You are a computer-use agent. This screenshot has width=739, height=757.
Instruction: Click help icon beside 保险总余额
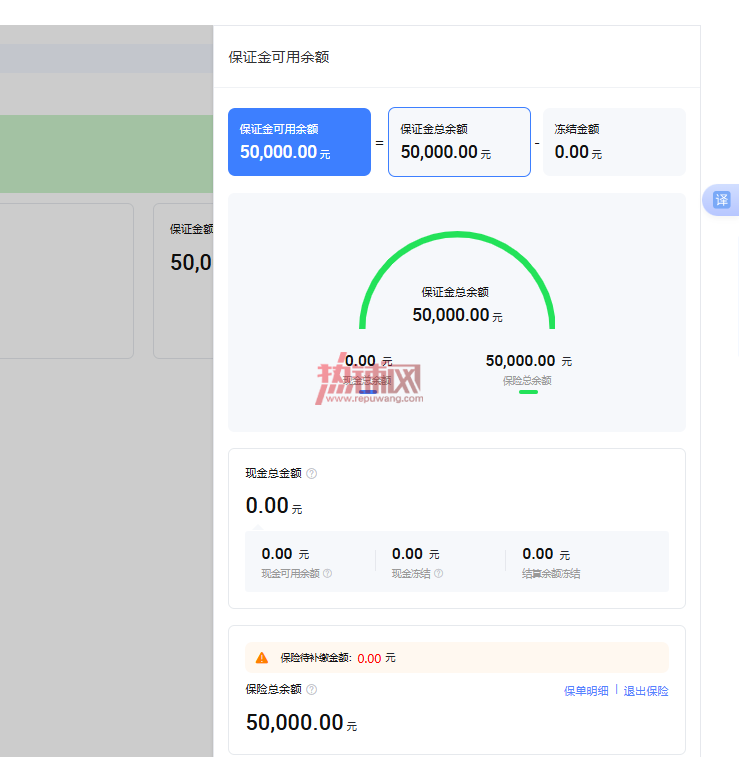point(312,690)
